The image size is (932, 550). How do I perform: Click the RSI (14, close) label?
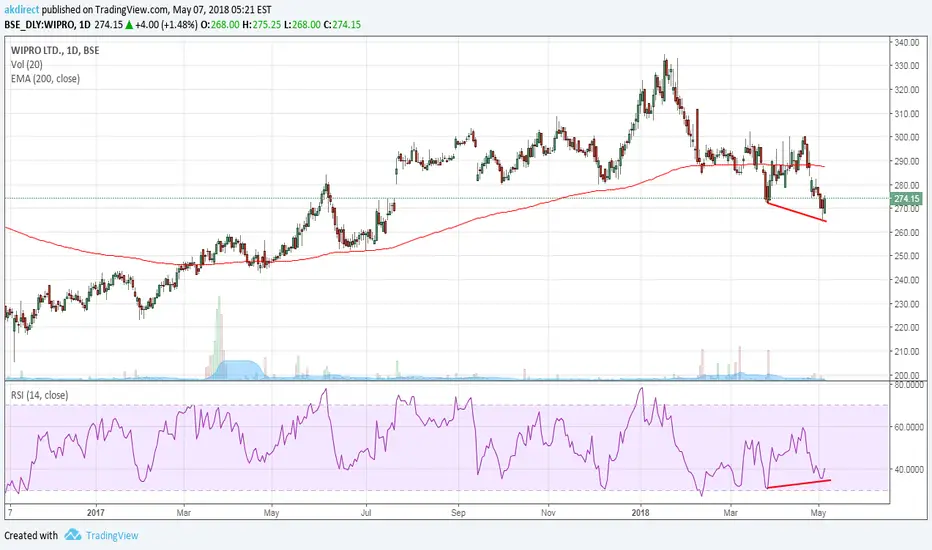[39, 395]
